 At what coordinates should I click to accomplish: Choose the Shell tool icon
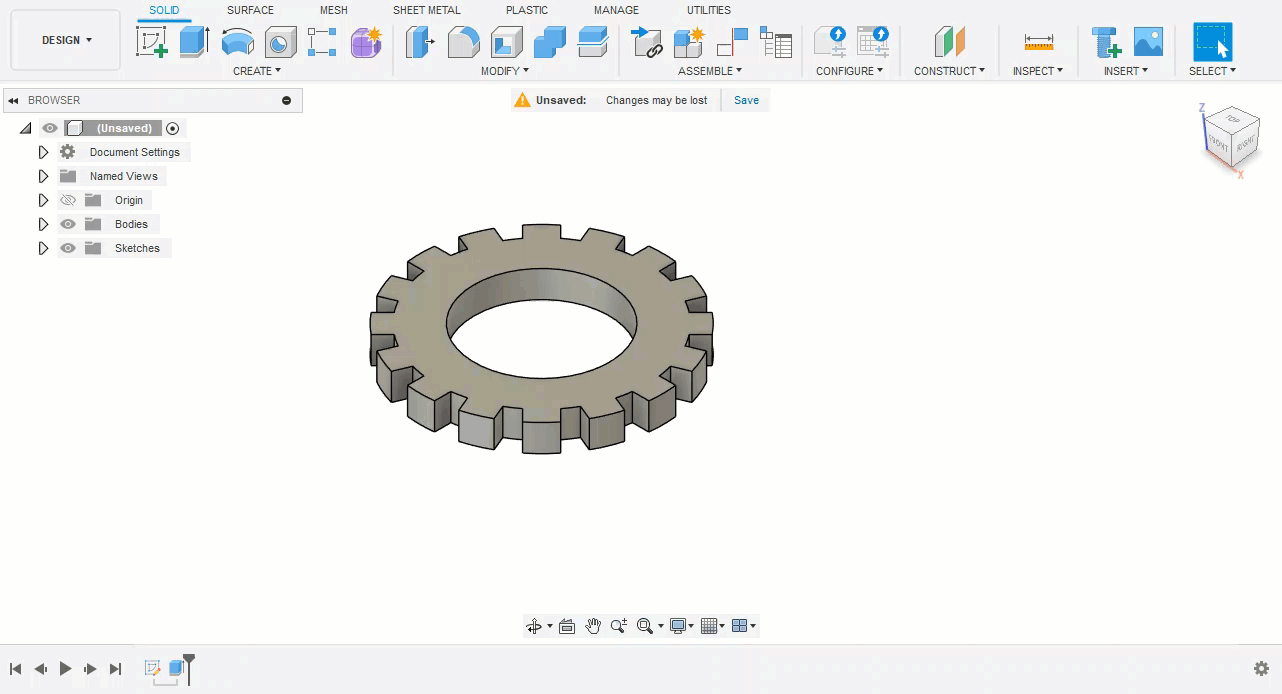click(x=507, y=42)
